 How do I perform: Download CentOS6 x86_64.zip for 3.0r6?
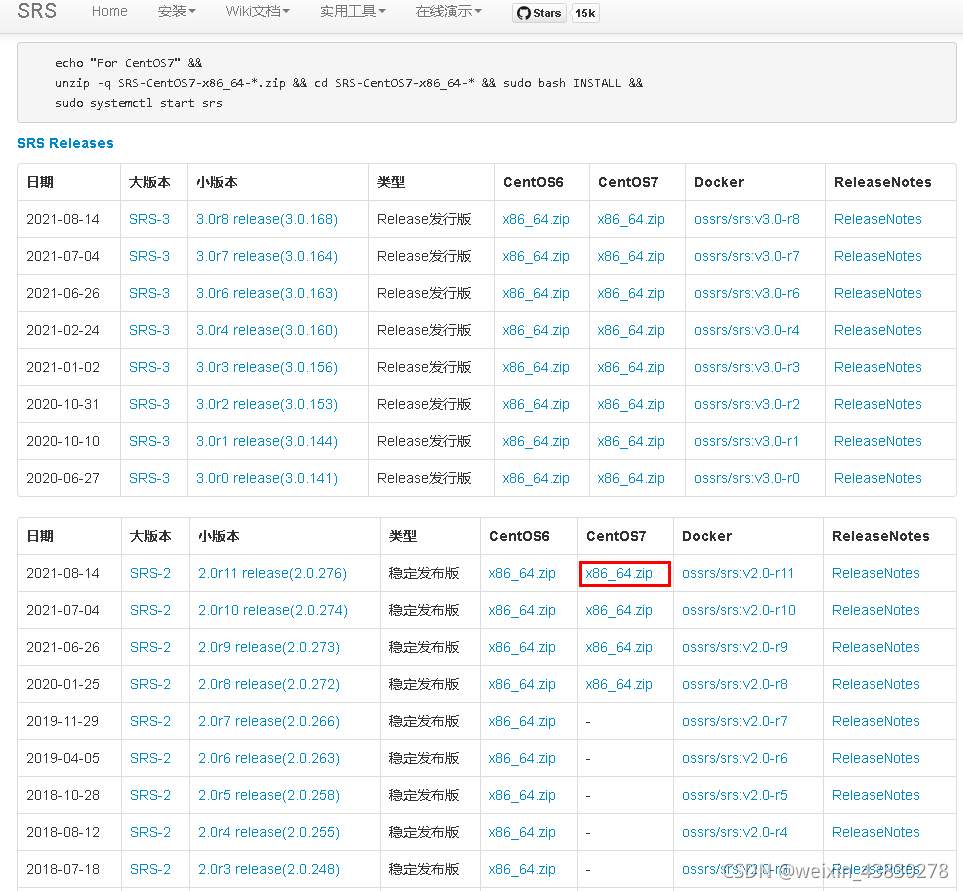536,294
